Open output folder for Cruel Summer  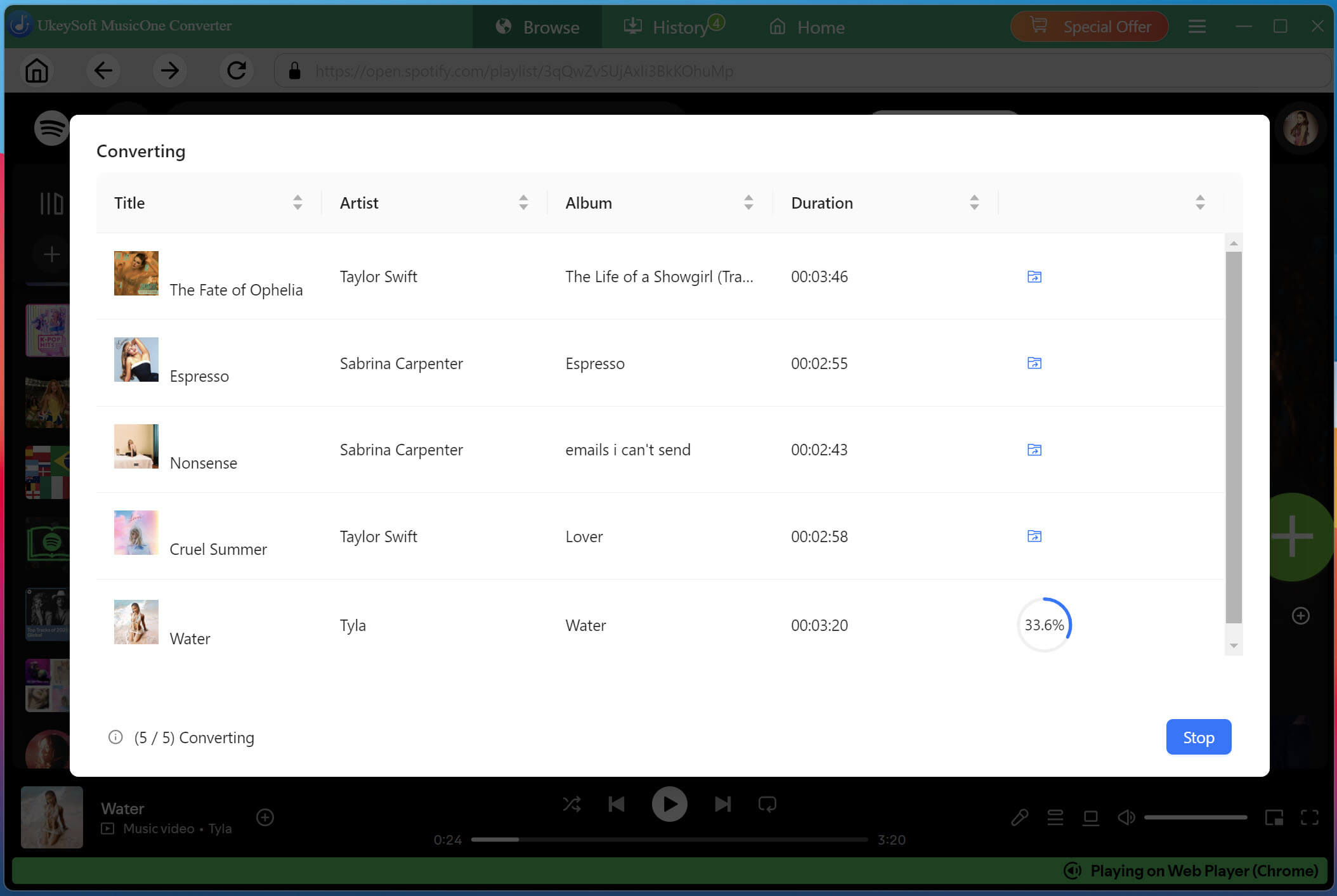1034,536
